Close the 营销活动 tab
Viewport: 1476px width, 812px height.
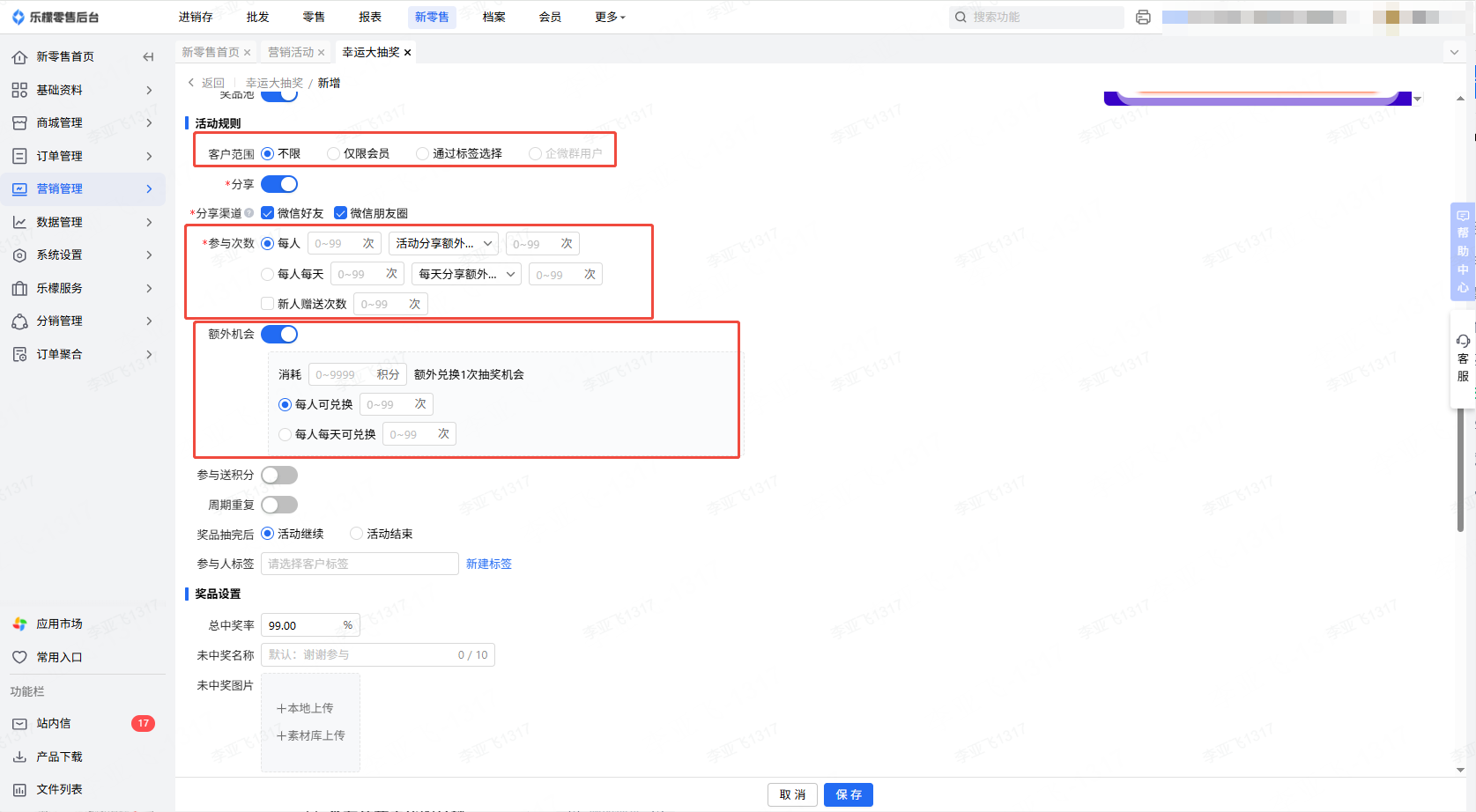[x=322, y=53]
